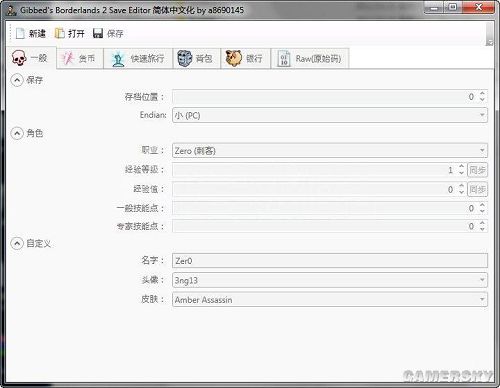Open the 皮肤 skin dropdown Amber Assassin
This screenshot has height=388, width=500.
pyautogui.click(x=330, y=300)
